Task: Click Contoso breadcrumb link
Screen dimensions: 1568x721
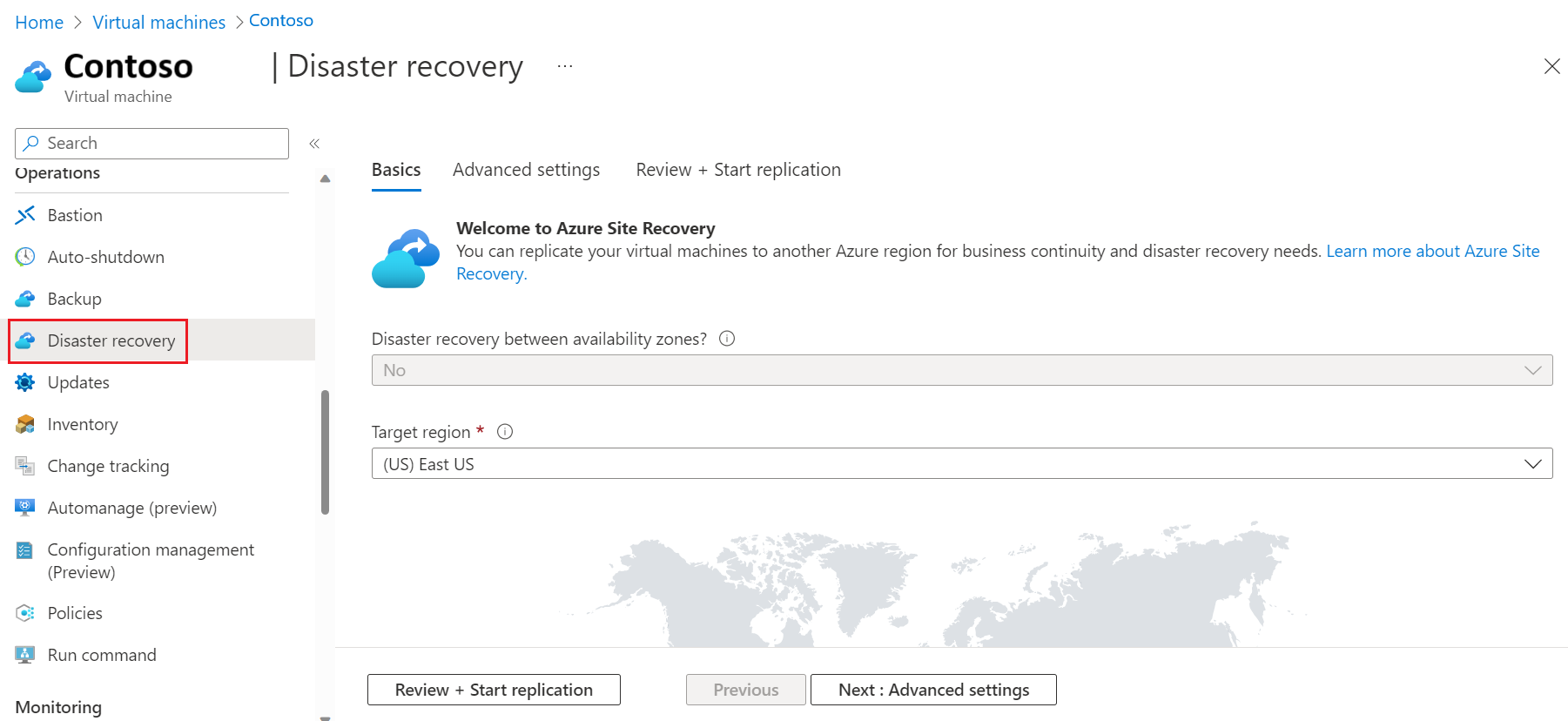Action: [281, 21]
